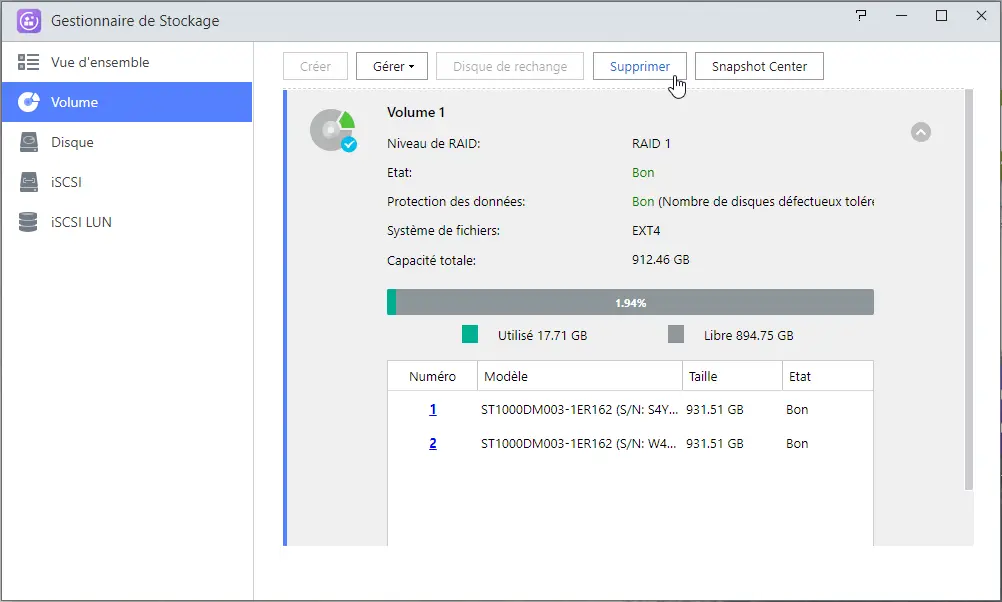
Task: Open the Vue d'ensemble section icon
Action: pyautogui.click(x=29, y=61)
